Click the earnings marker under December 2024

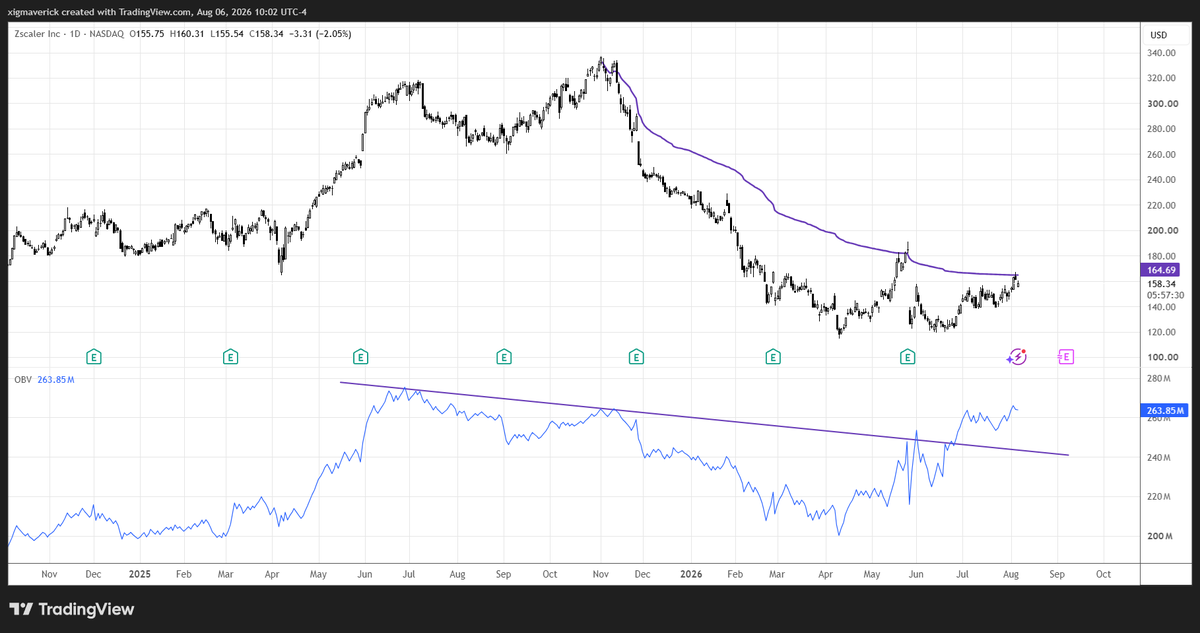pyautogui.click(x=93, y=356)
